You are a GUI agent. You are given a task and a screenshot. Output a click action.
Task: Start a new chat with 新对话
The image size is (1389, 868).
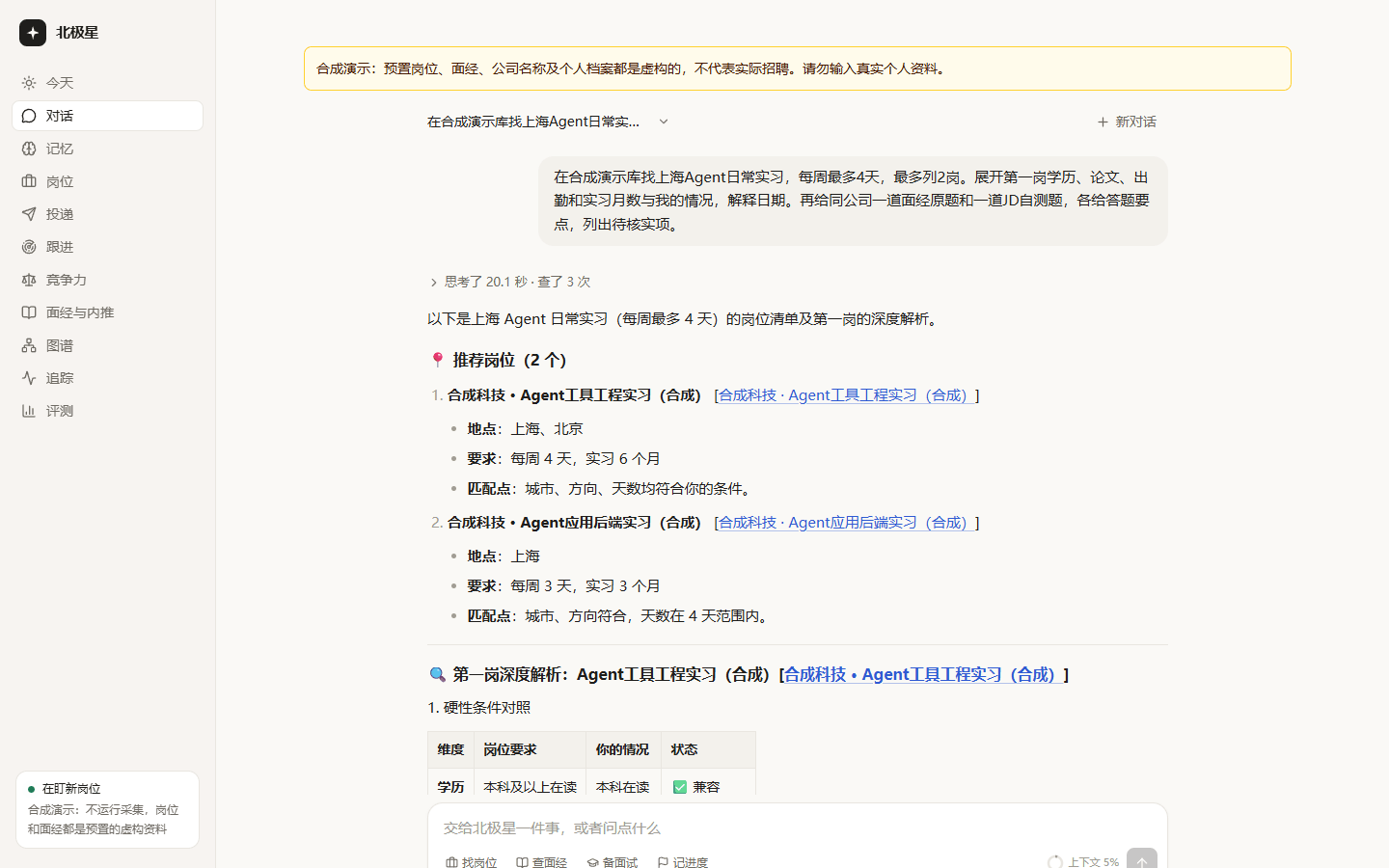(x=1127, y=122)
